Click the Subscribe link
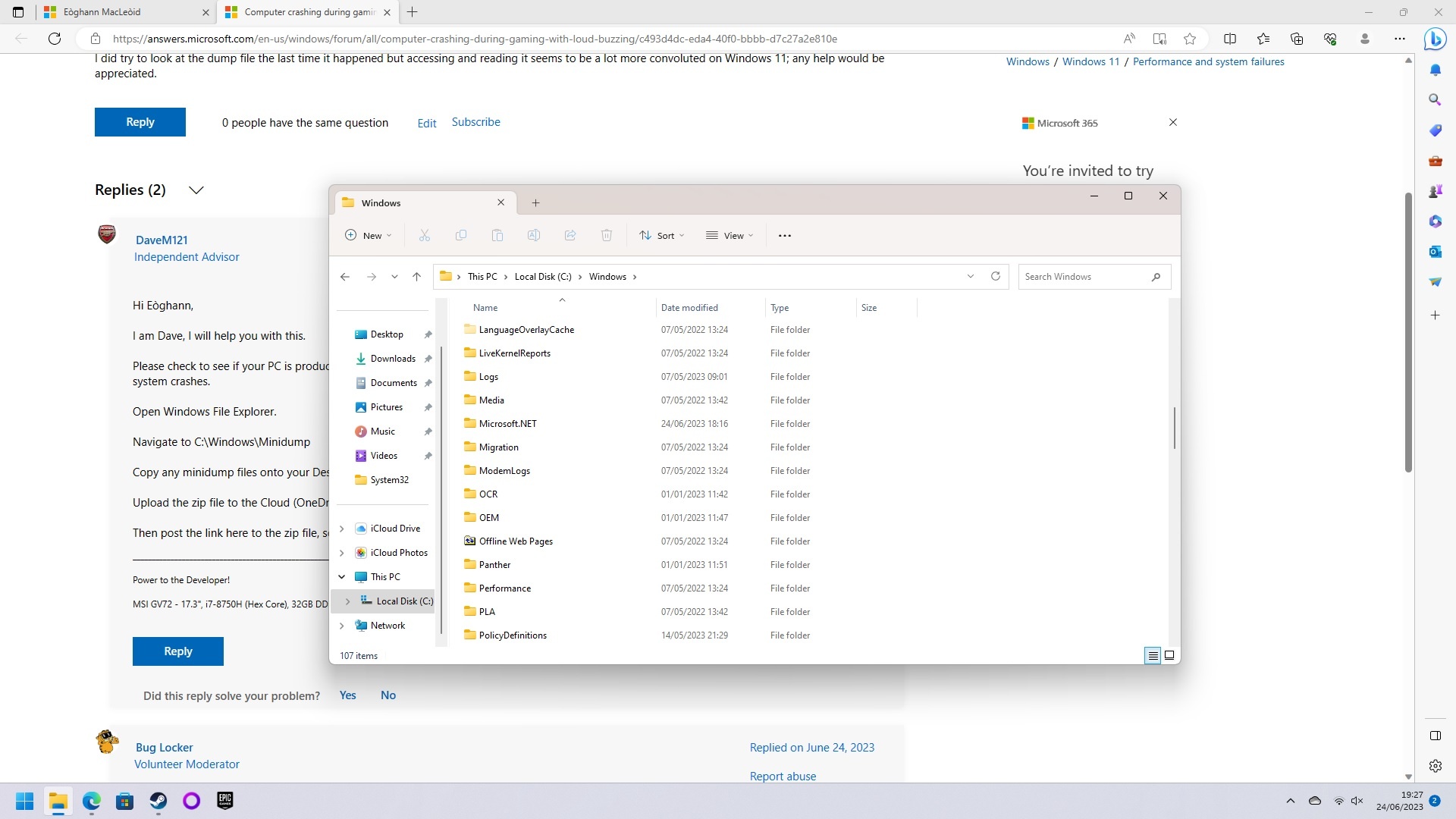Image resolution: width=1456 pixels, height=819 pixels. click(x=475, y=122)
